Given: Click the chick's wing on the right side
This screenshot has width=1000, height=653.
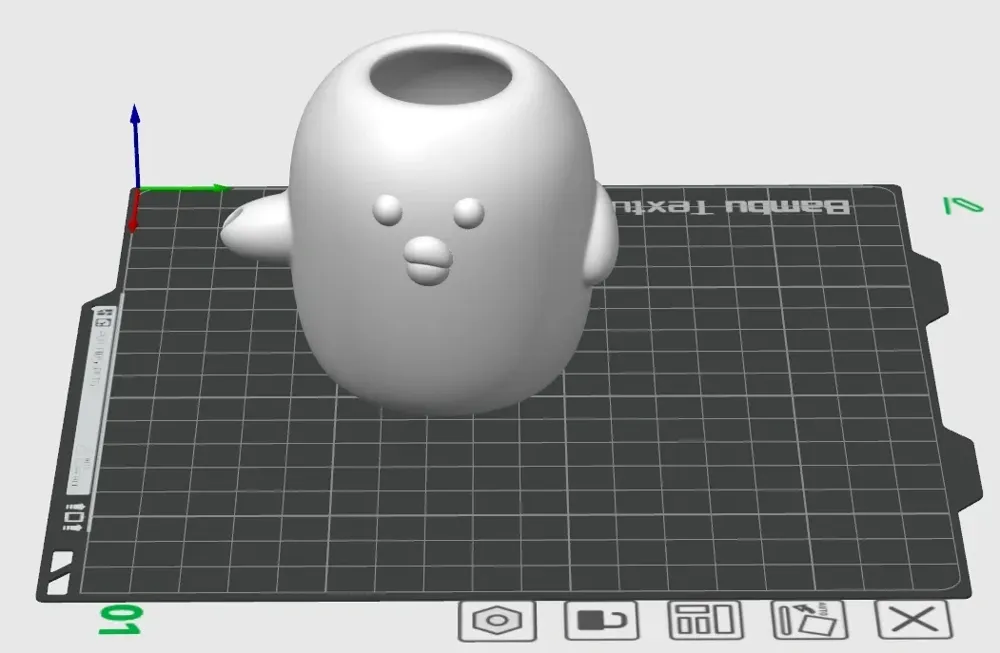Looking at the screenshot, I should 600,235.
